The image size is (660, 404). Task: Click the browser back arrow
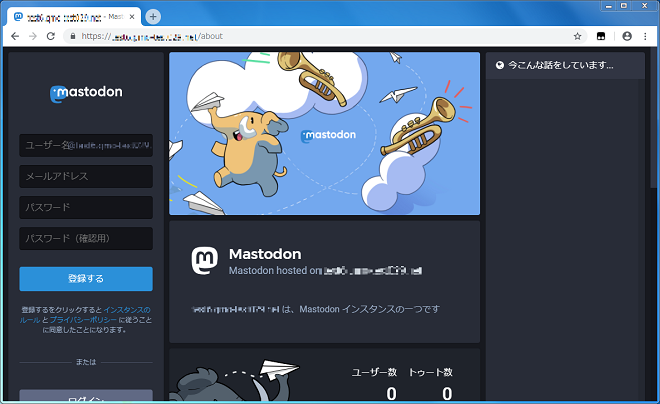tap(15, 36)
